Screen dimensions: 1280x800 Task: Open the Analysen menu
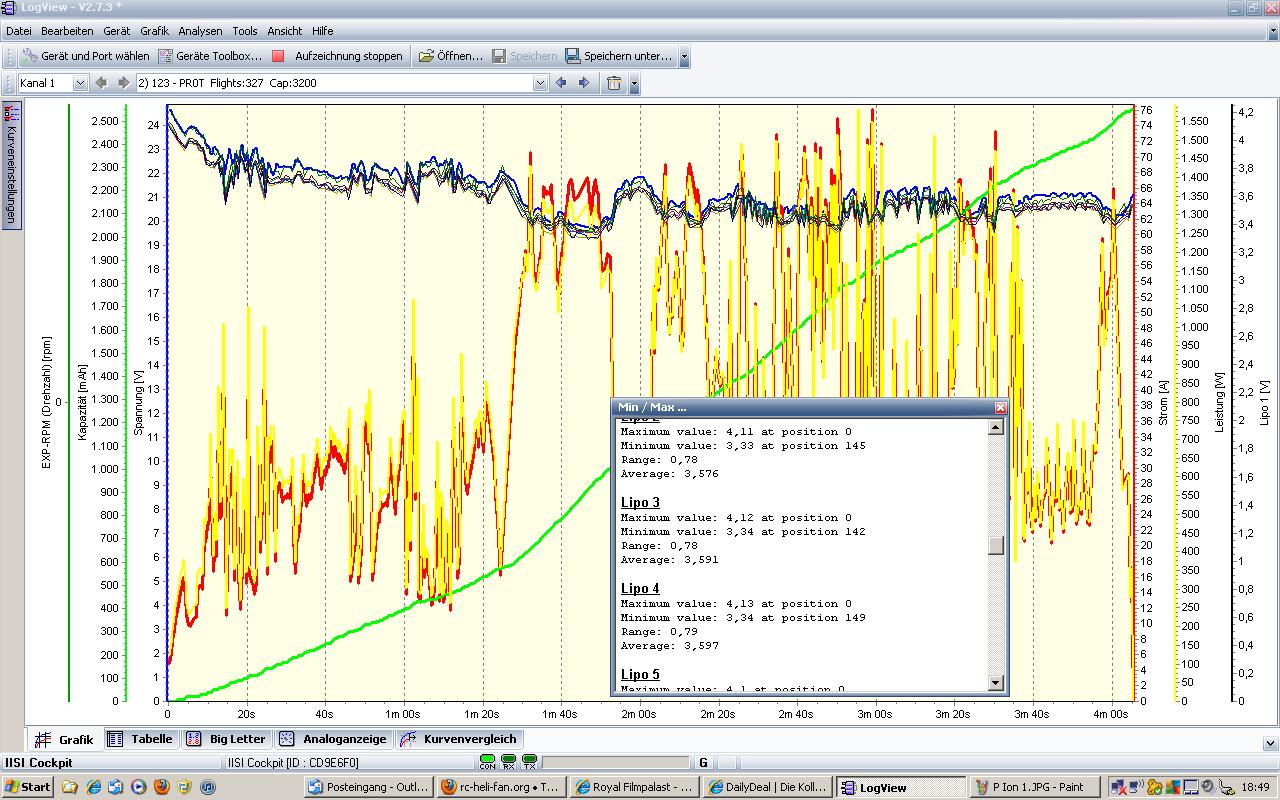click(x=200, y=31)
